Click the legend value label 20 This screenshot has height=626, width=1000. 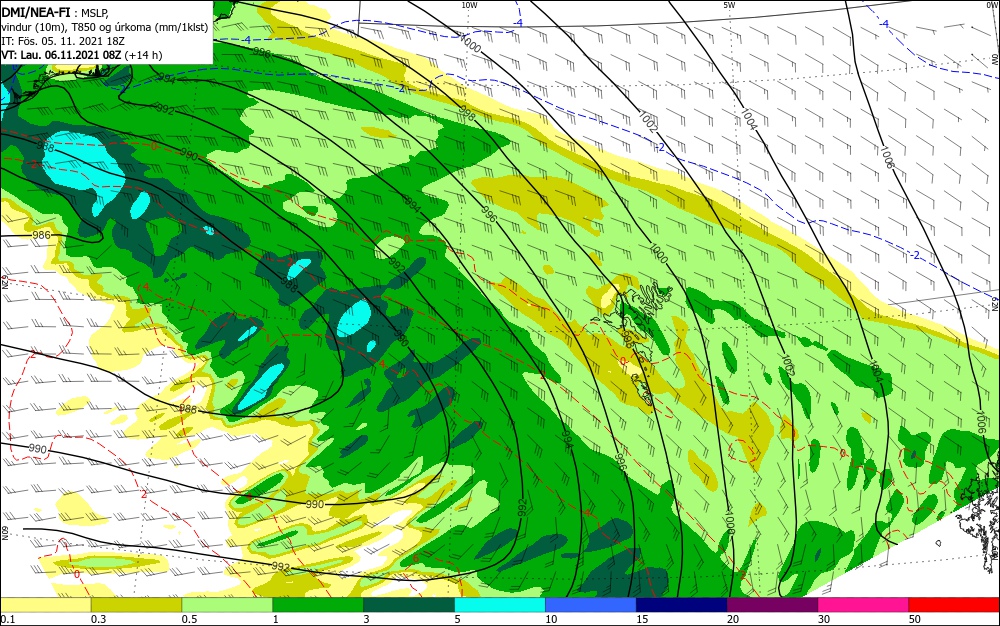click(x=733, y=619)
